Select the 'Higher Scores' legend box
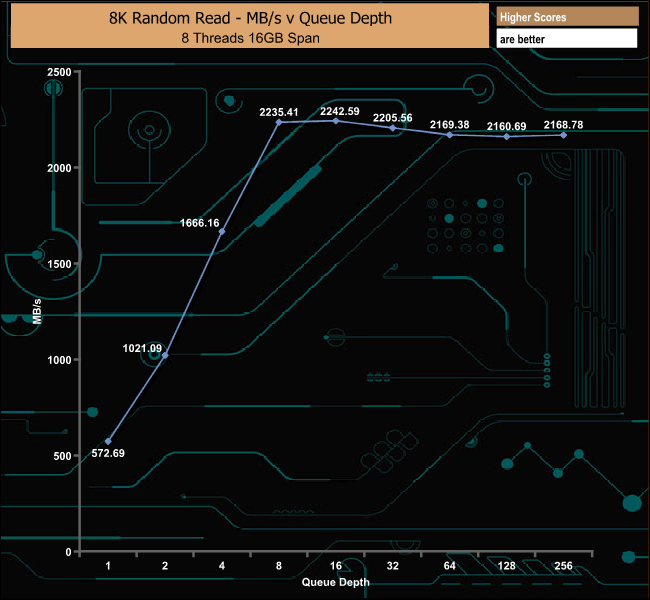 (x=566, y=17)
